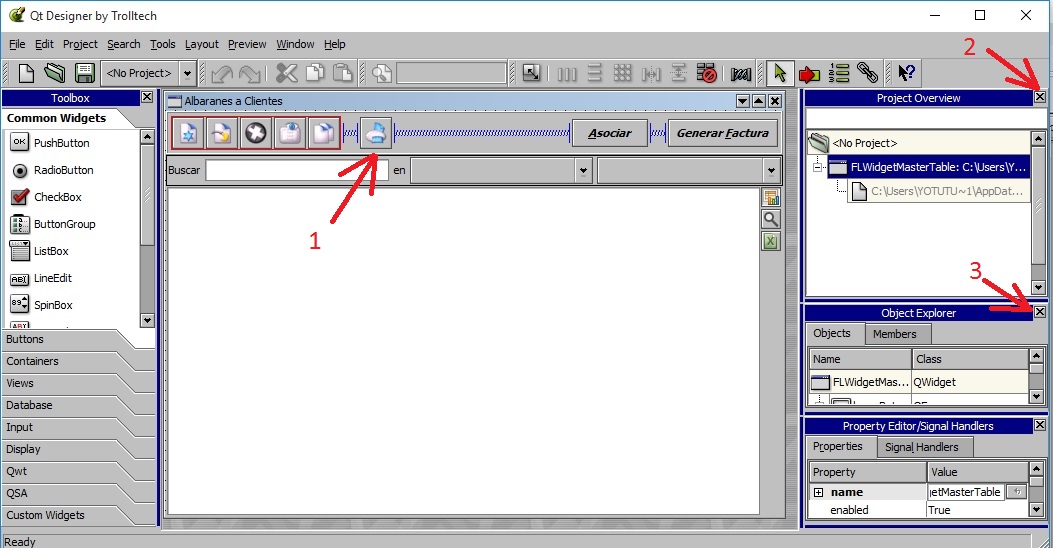The width and height of the screenshot is (1053, 548).
Task: Click the print icon in the form
Action: pyautogui.click(x=375, y=133)
